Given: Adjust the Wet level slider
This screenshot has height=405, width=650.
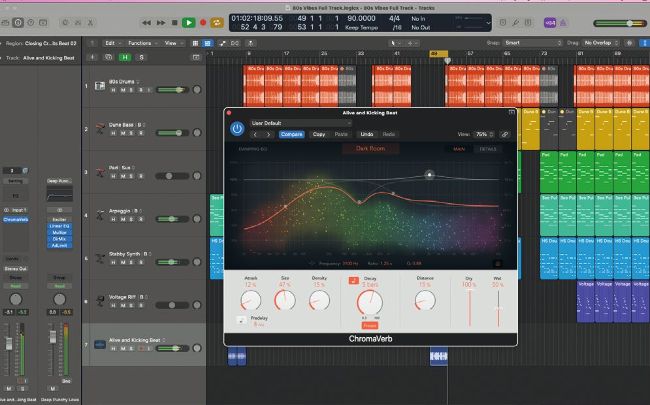Looking at the screenshot, I should pos(498,308).
